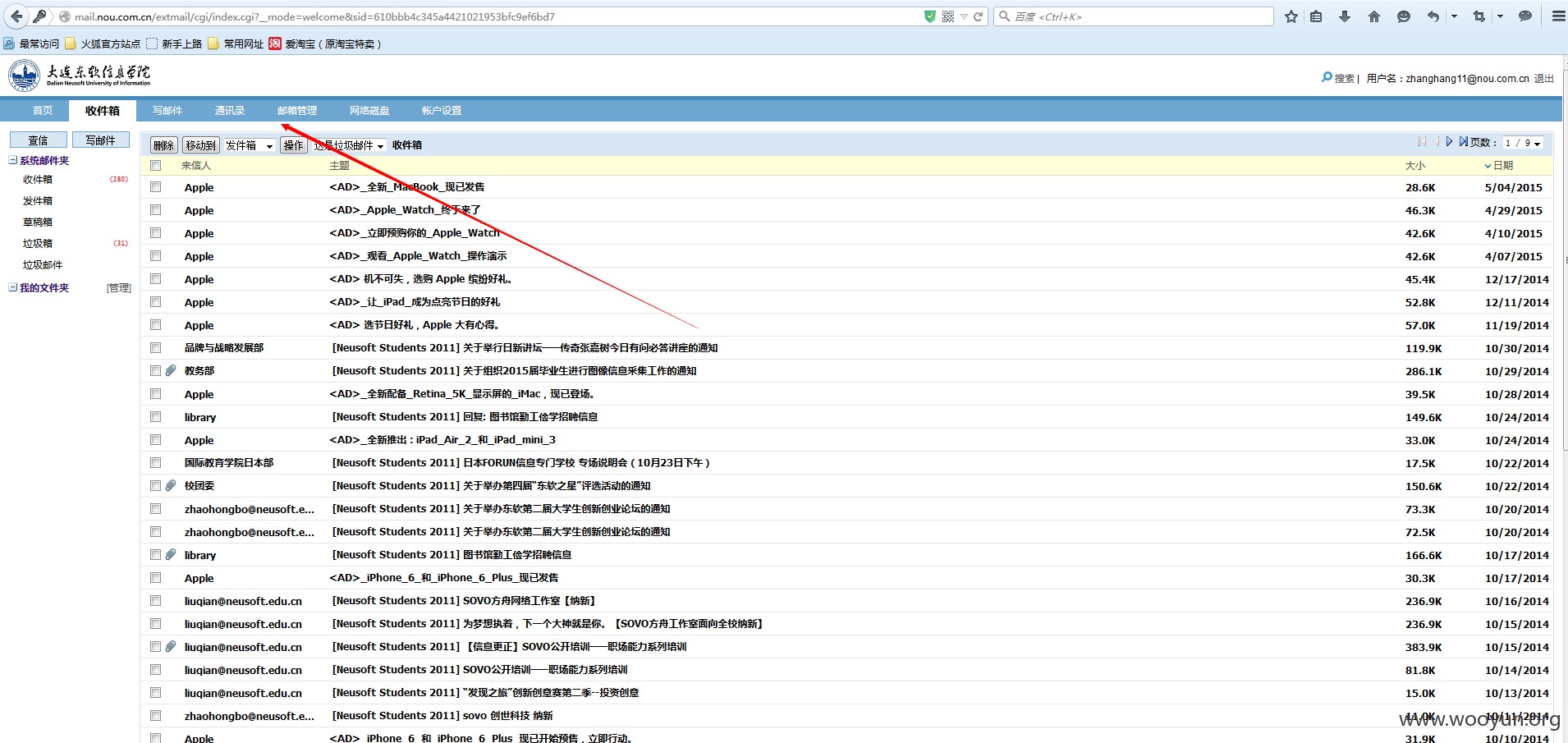Go back with the browser back arrow
The image size is (1568, 743).
[x=16, y=16]
